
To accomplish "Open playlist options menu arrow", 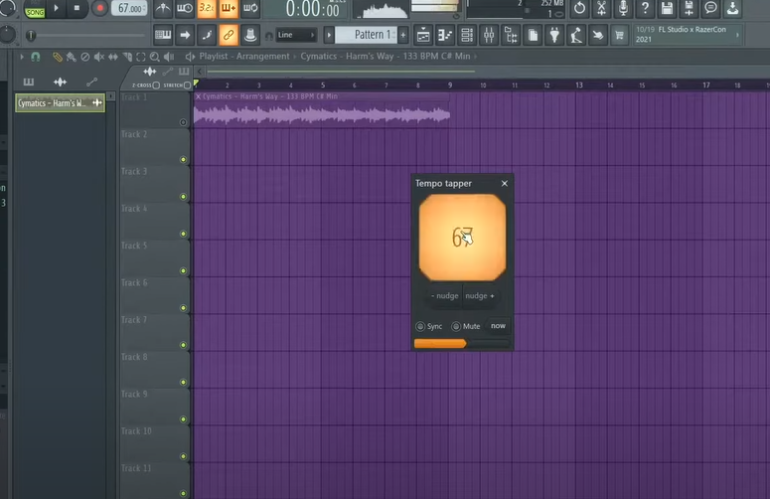I will tap(22, 57).
